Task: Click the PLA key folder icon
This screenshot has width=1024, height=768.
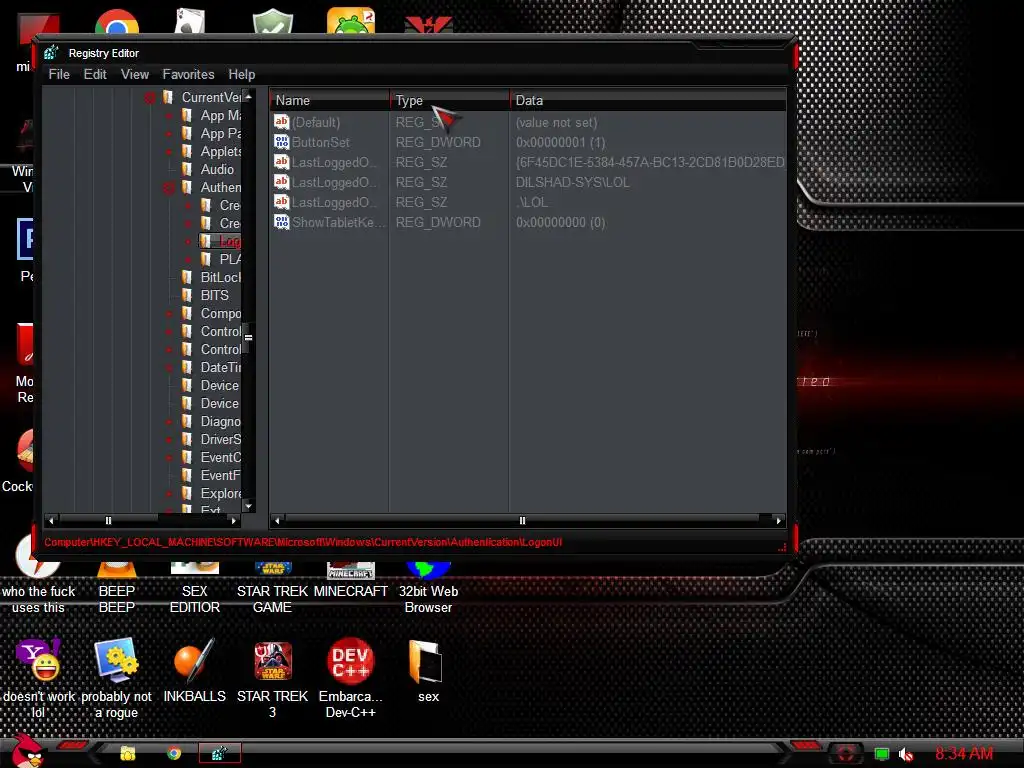Action: [206, 259]
